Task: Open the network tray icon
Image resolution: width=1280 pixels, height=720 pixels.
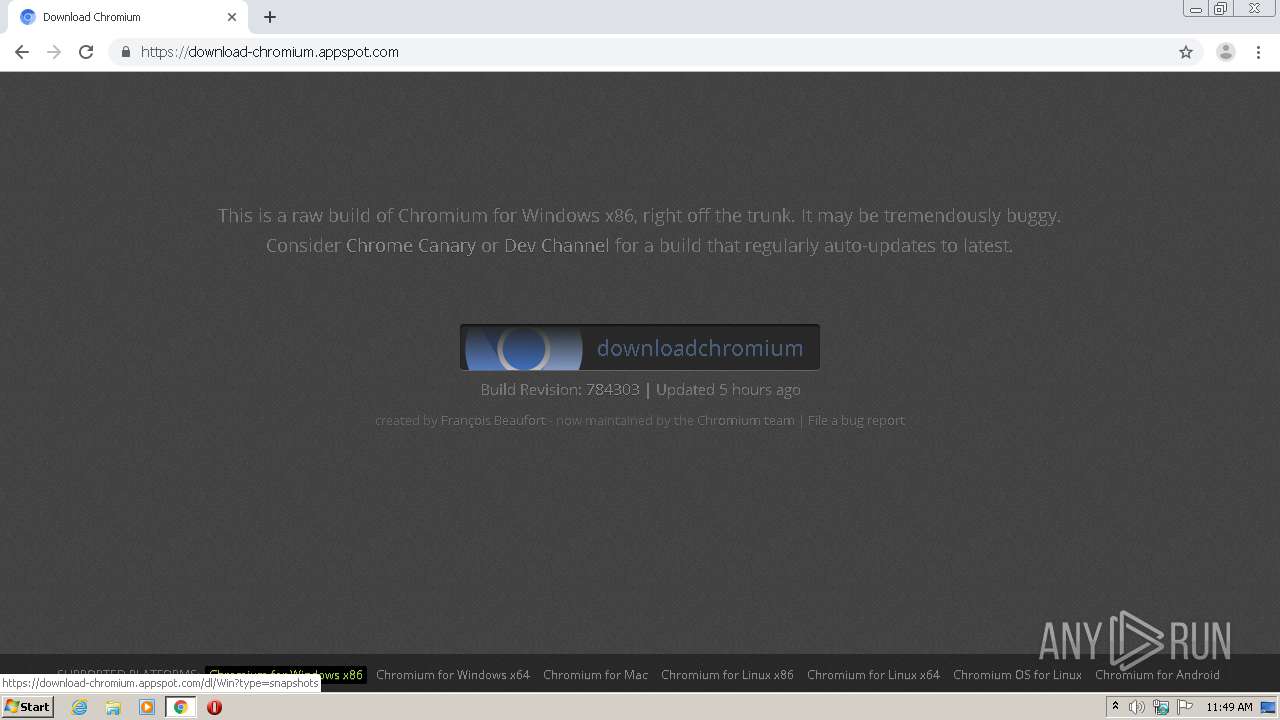Action: (1161, 707)
